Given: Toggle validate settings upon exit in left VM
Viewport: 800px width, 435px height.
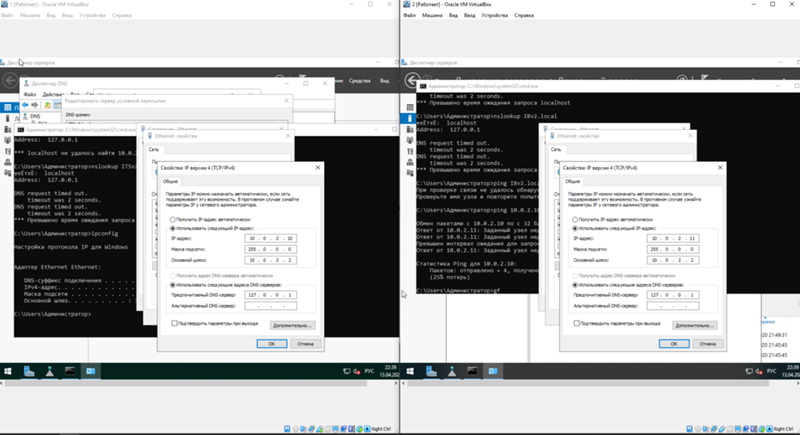Looking at the screenshot, I should click(x=174, y=323).
